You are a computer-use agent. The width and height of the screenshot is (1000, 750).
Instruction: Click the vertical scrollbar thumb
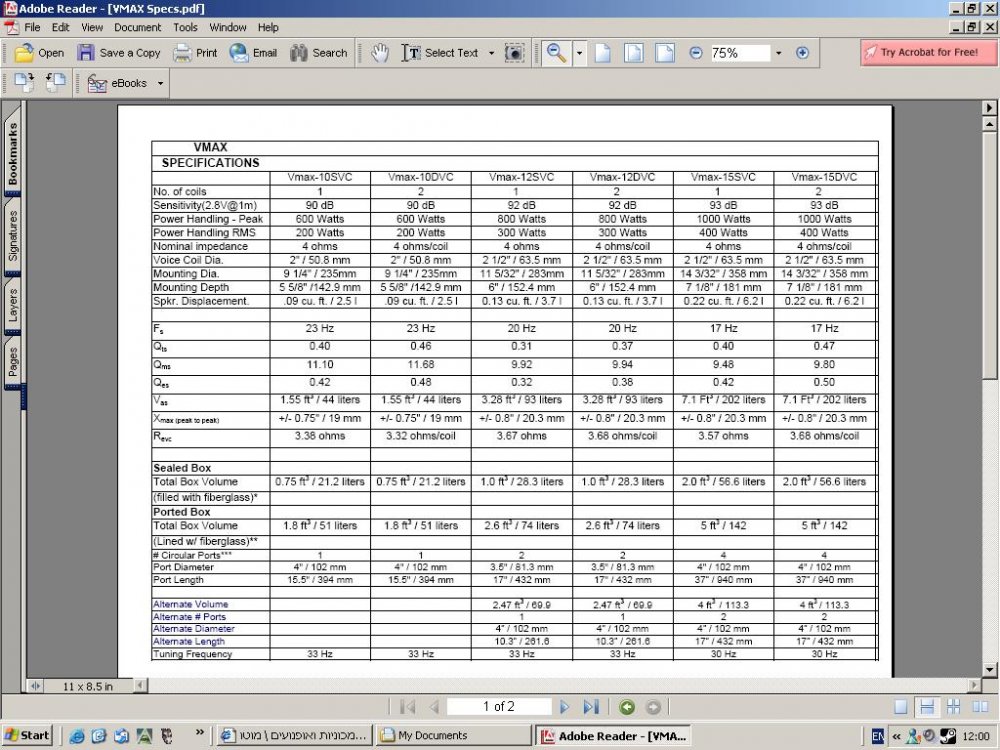point(989,256)
